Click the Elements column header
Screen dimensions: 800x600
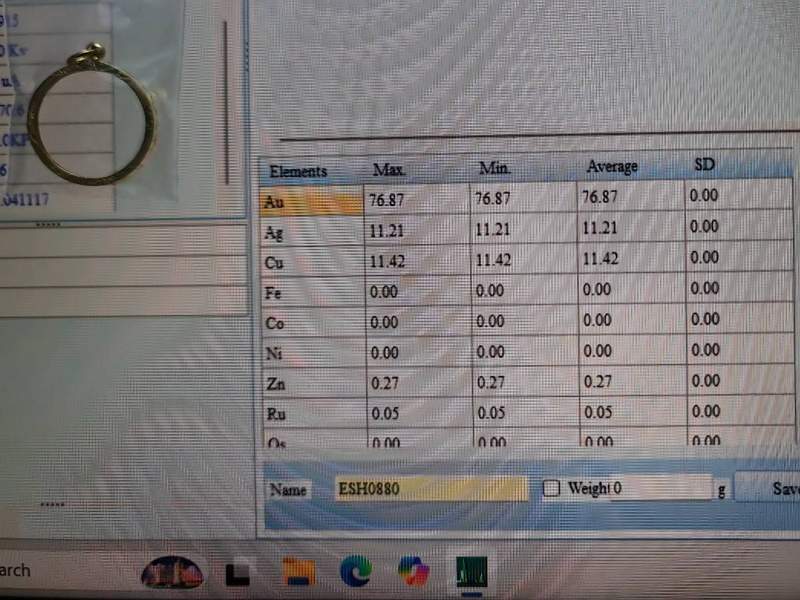pos(300,171)
